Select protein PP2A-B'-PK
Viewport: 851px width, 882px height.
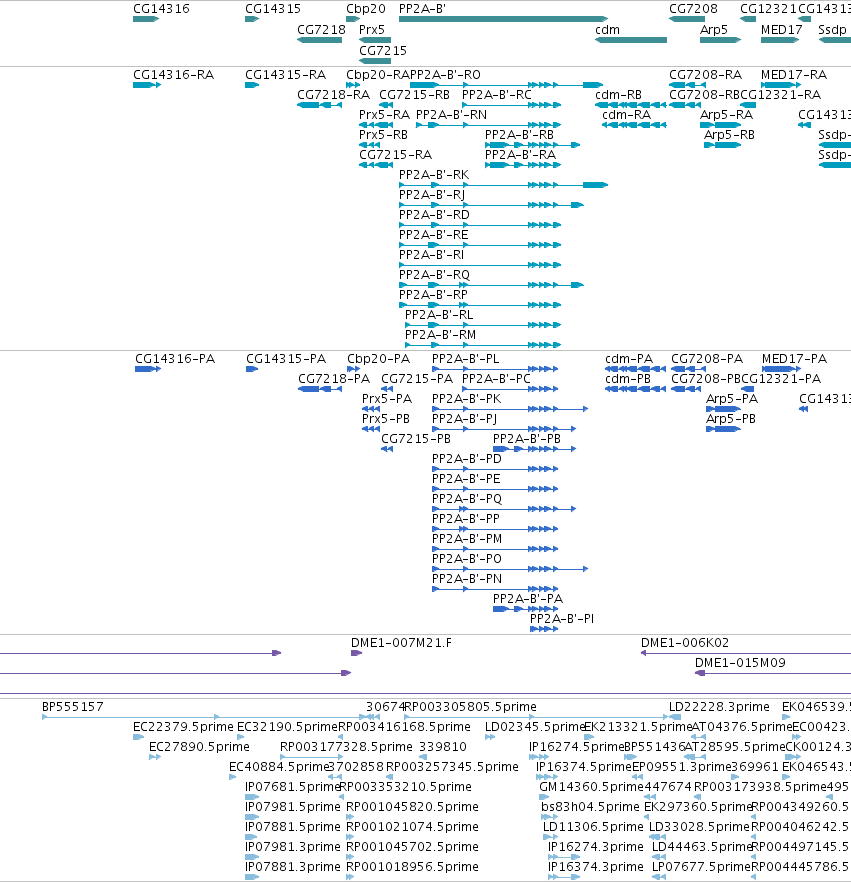click(466, 399)
